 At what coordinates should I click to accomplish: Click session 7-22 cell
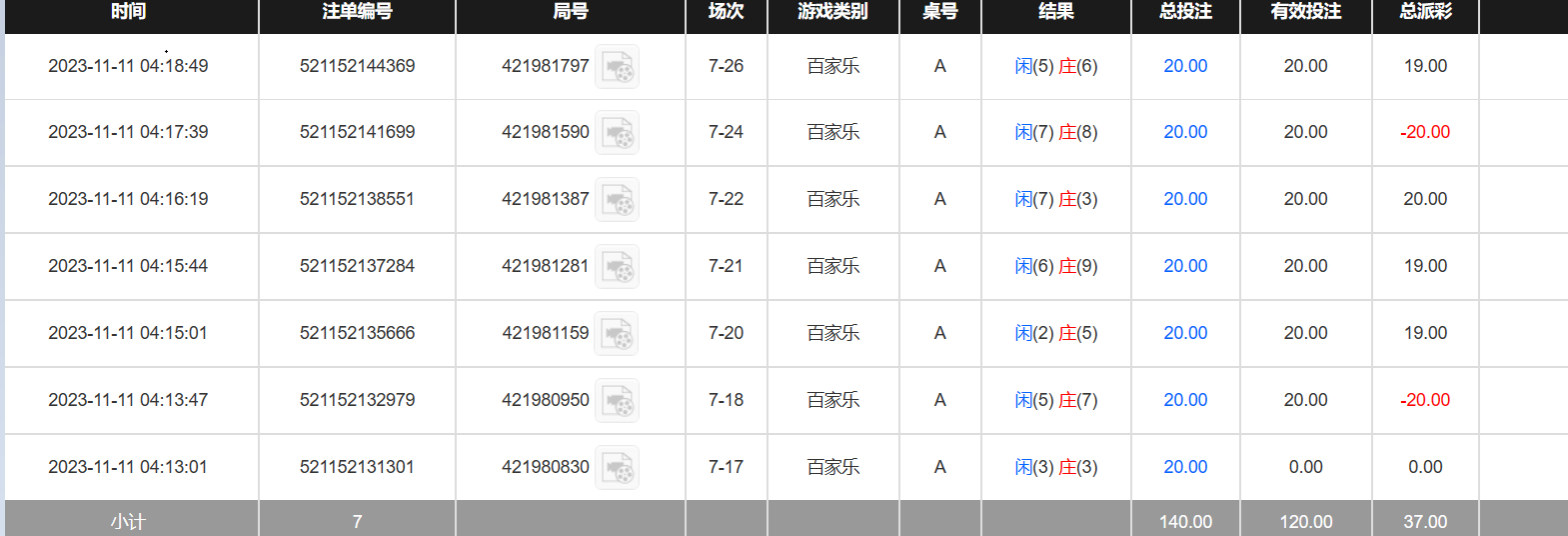[726, 199]
